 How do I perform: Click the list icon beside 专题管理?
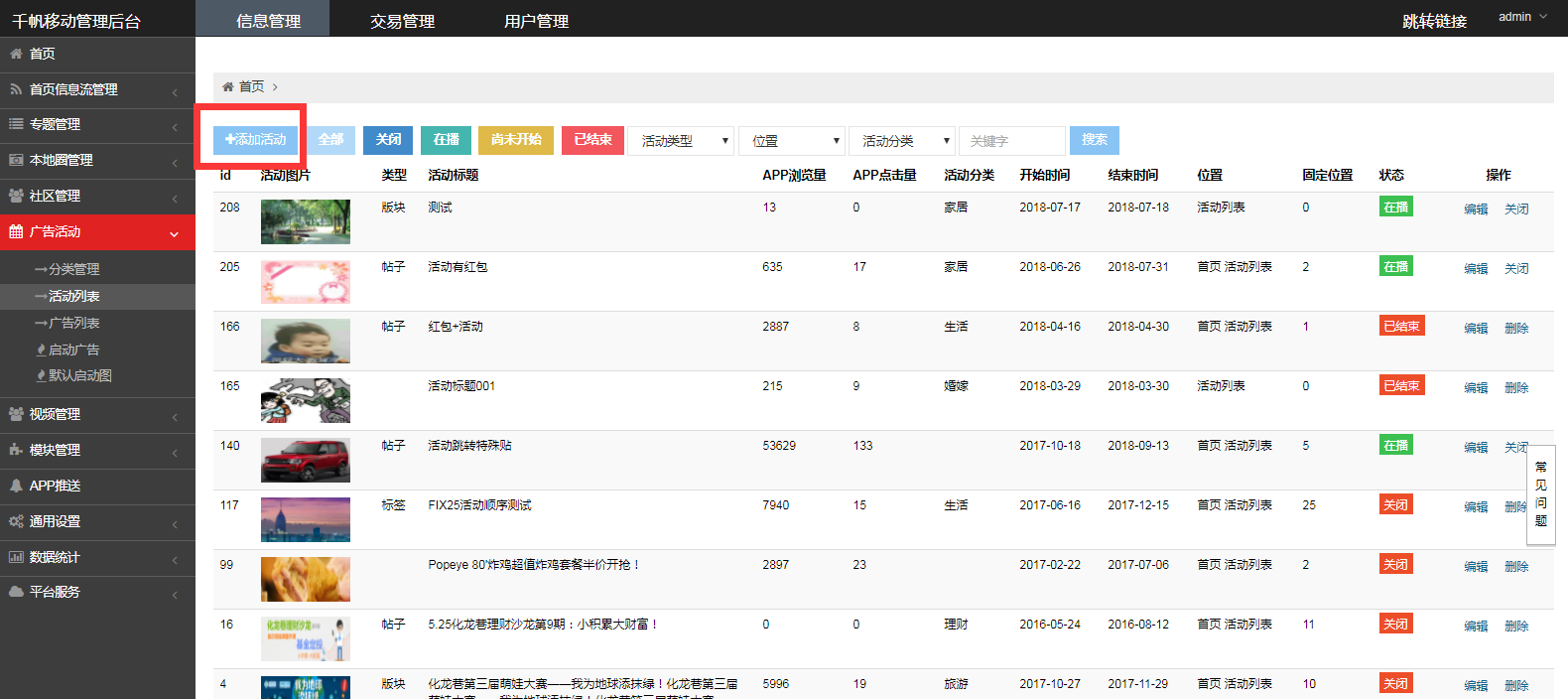(x=16, y=124)
